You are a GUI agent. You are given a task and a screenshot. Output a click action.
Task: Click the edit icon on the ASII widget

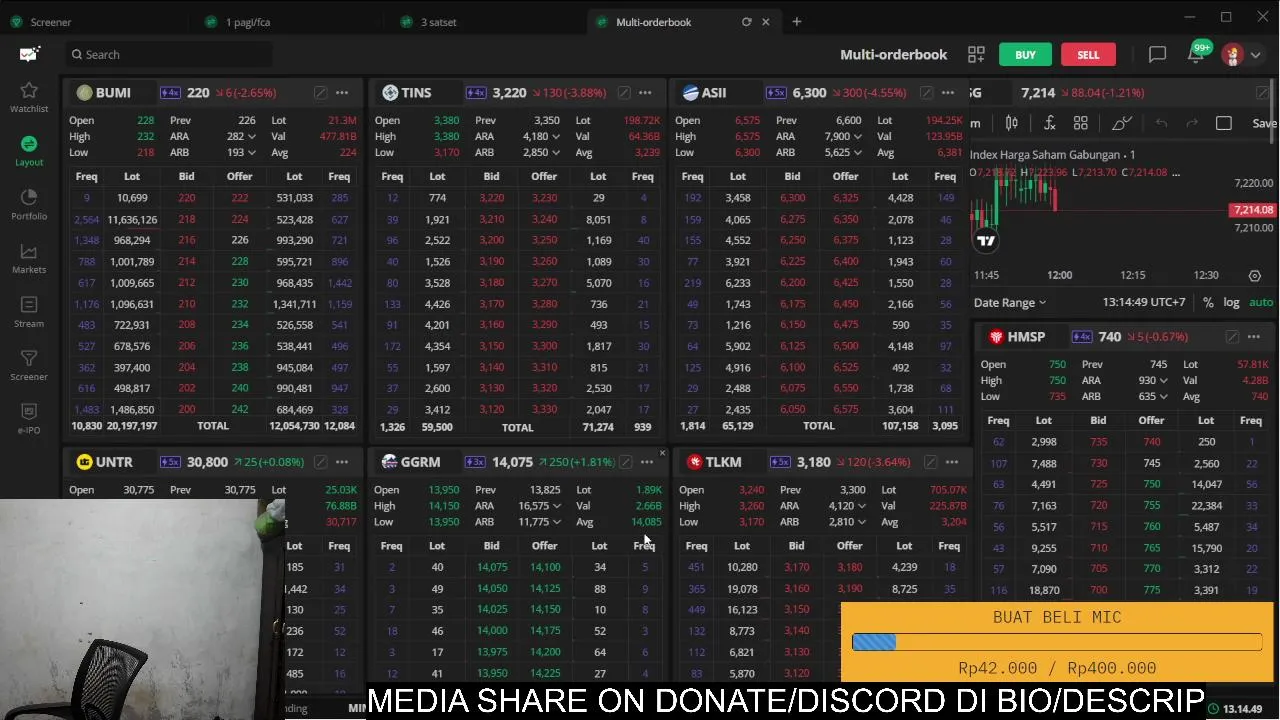[x=927, y=93]
